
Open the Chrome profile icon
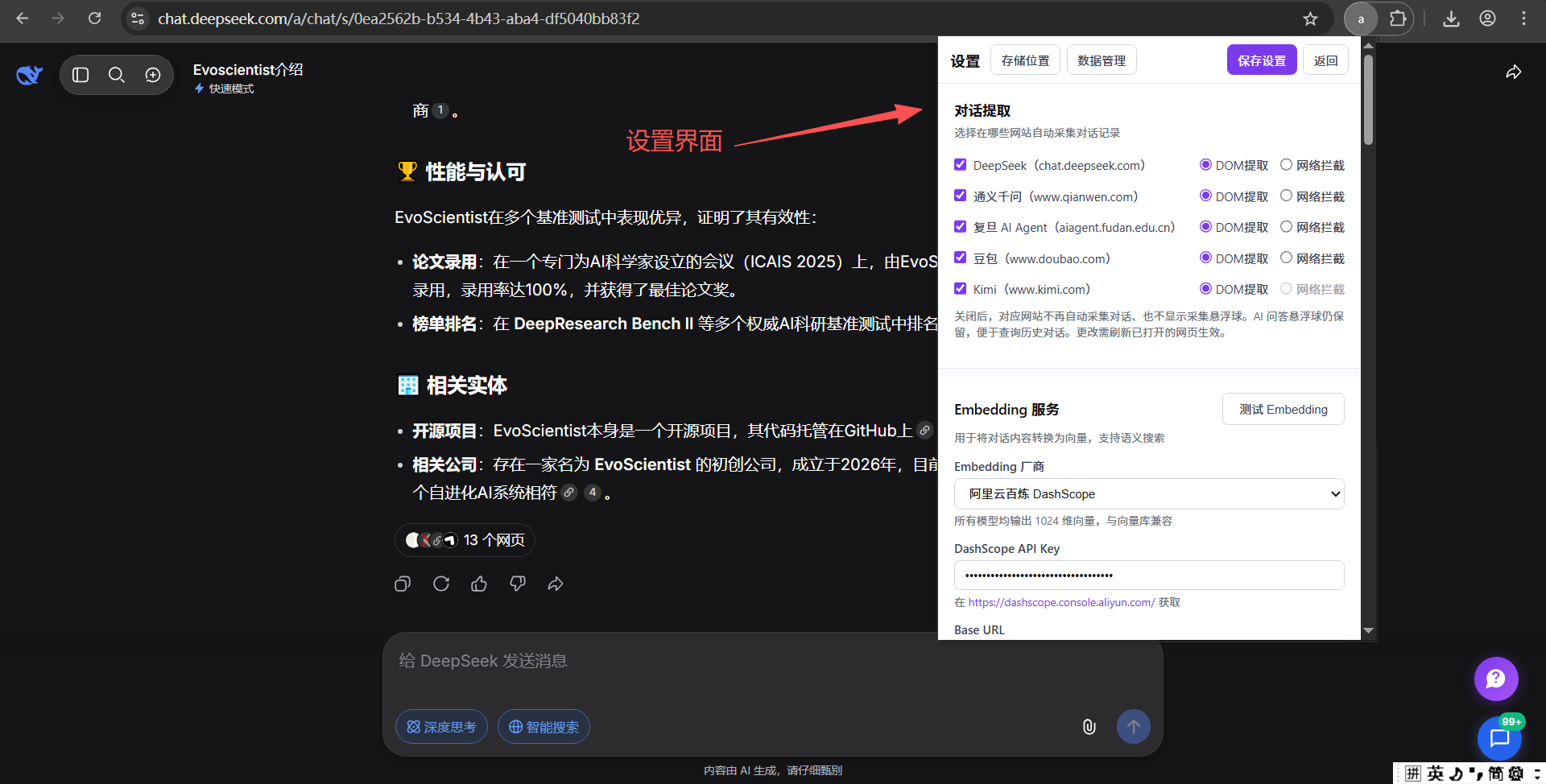(x=1487, y=19)
